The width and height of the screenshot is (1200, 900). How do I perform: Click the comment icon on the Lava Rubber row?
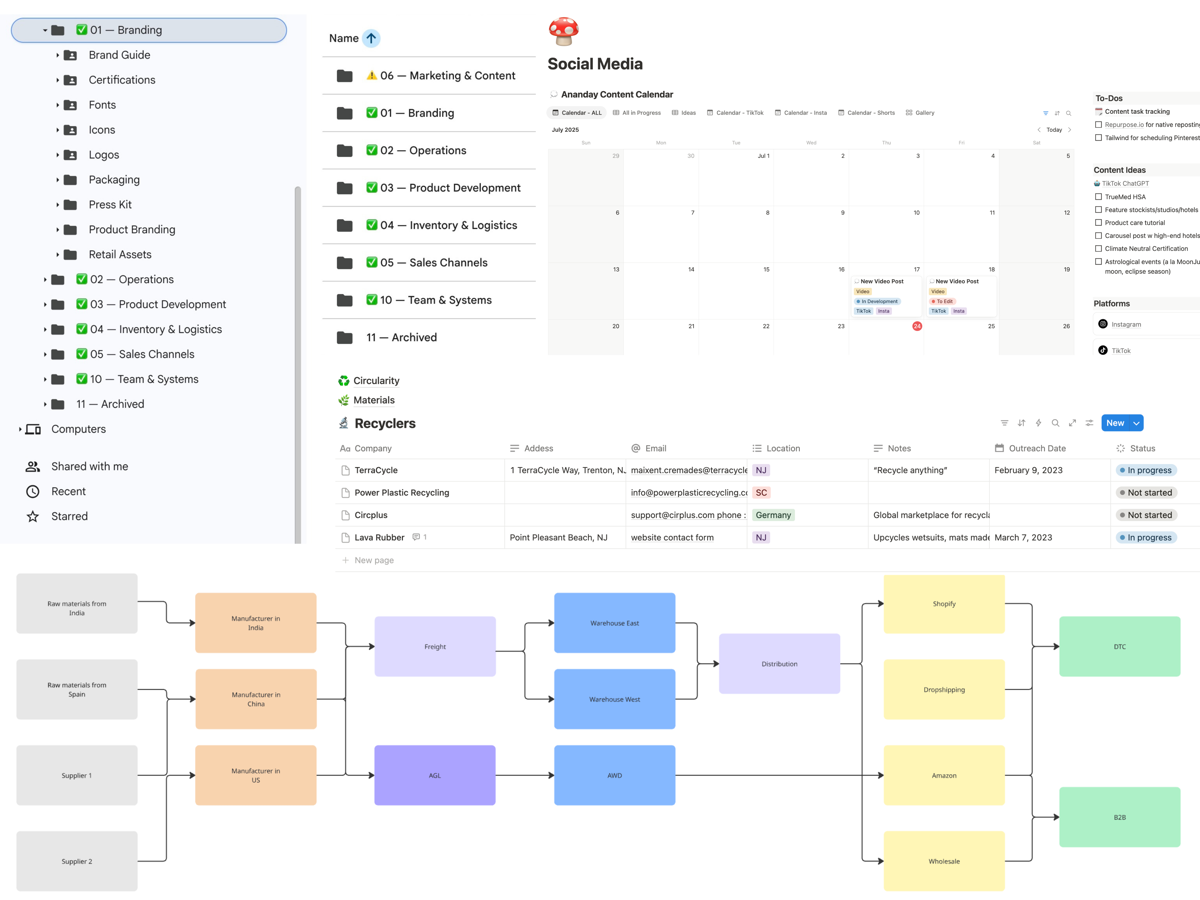[x=416, y=537]
